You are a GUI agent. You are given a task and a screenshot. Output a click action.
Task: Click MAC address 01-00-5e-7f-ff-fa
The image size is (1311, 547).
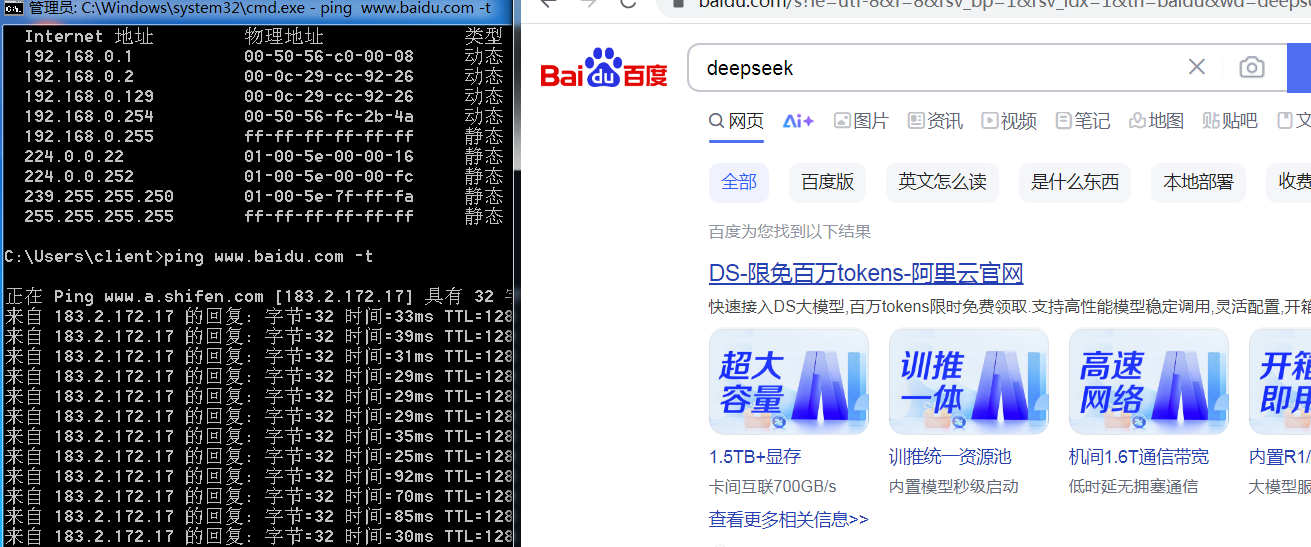[329, 196]
